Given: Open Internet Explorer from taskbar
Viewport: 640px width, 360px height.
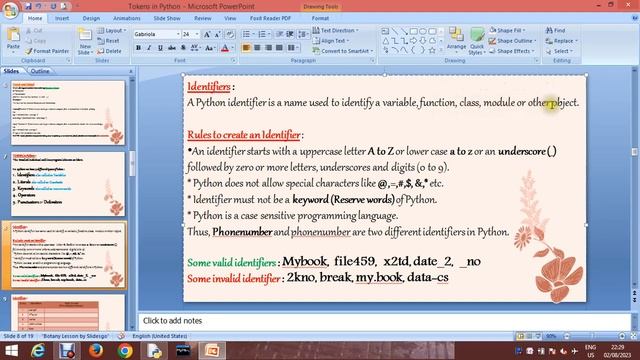Looking at the screenshot, I should [x=38, y=351].
